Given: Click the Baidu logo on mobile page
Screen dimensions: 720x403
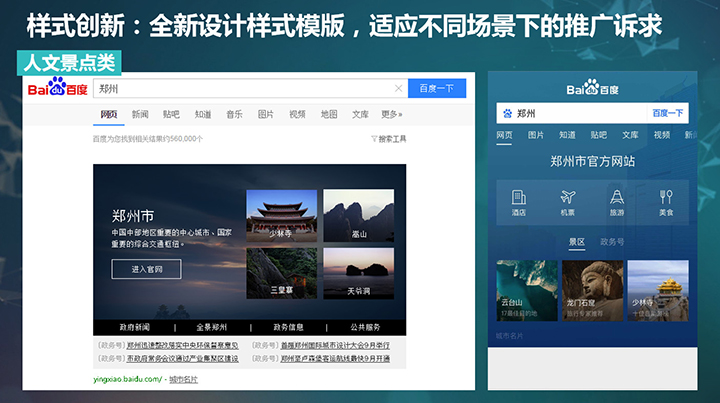Looking at the screenshot, I should (x=592, y=87).
